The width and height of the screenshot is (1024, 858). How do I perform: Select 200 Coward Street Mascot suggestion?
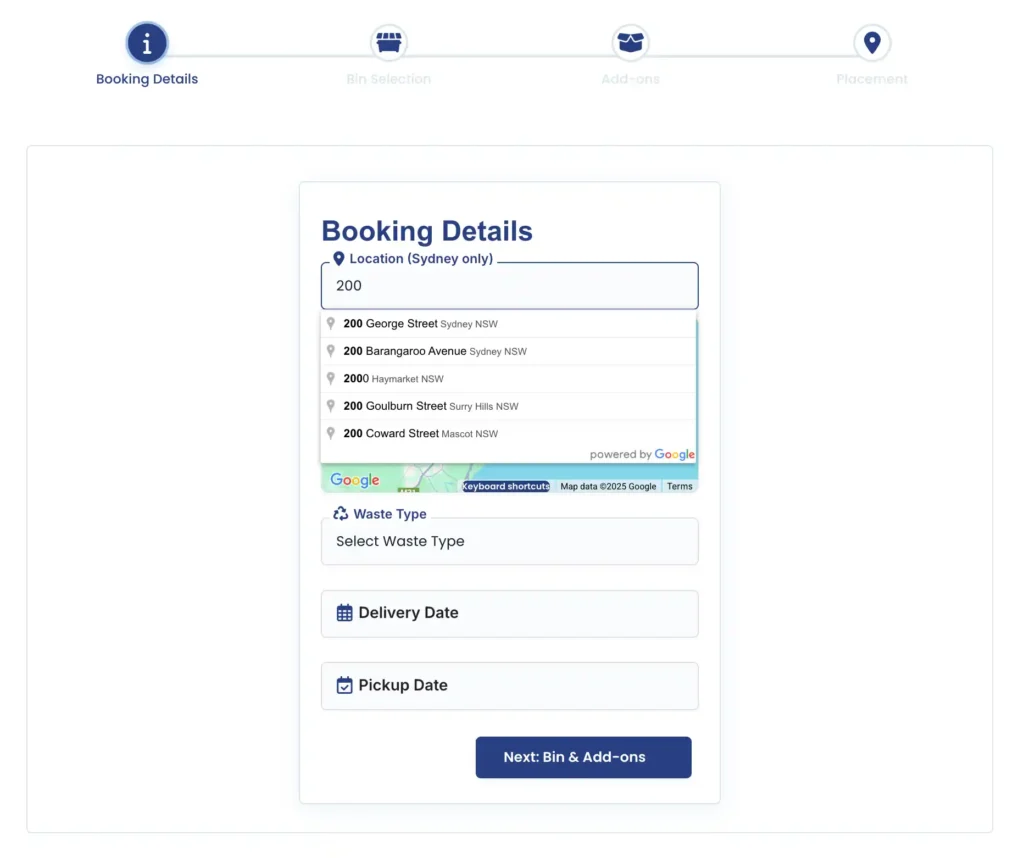click(509, 434)
